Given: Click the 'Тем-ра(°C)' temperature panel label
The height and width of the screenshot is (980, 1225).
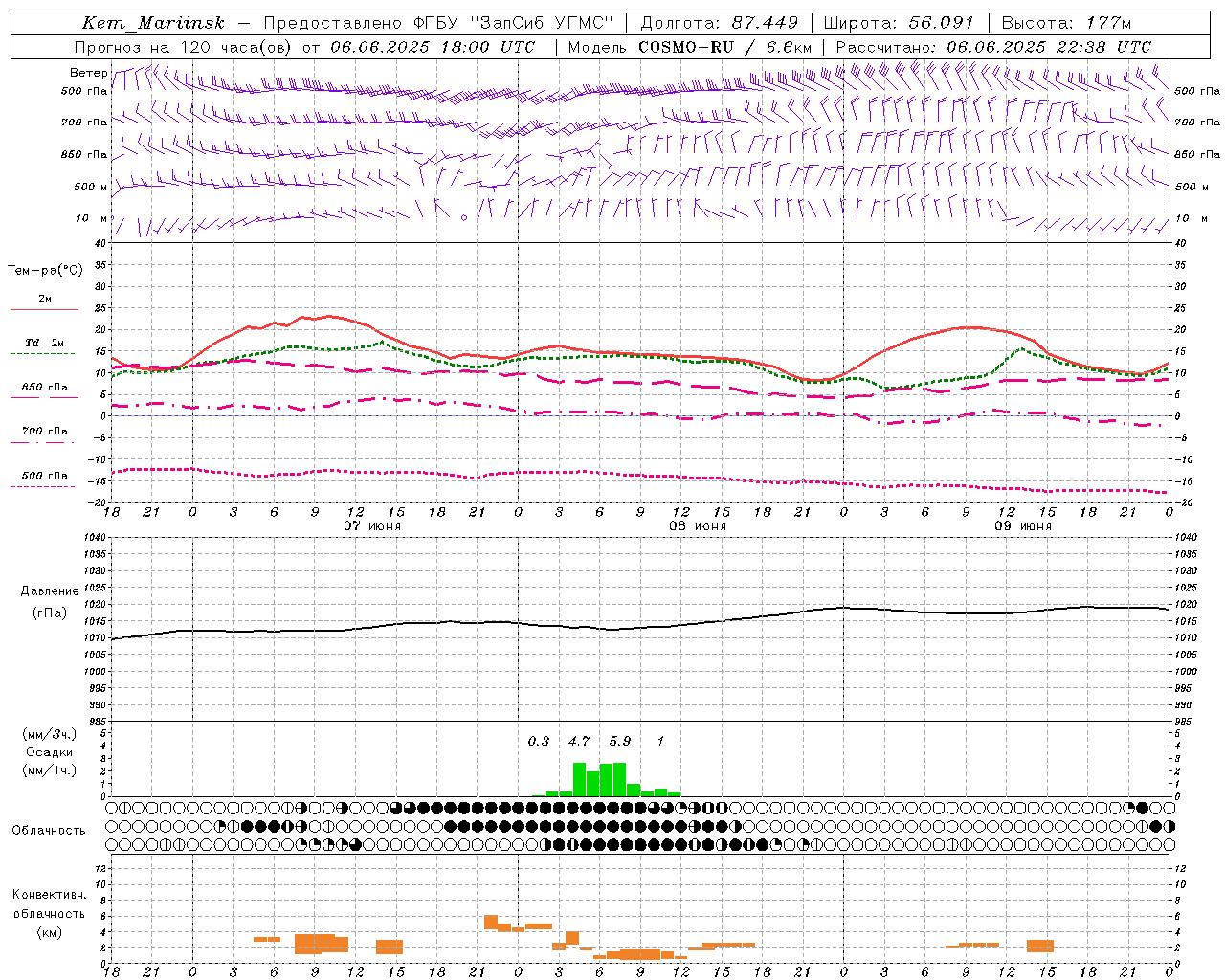Looking at the screenshot, I should point(45,271).
